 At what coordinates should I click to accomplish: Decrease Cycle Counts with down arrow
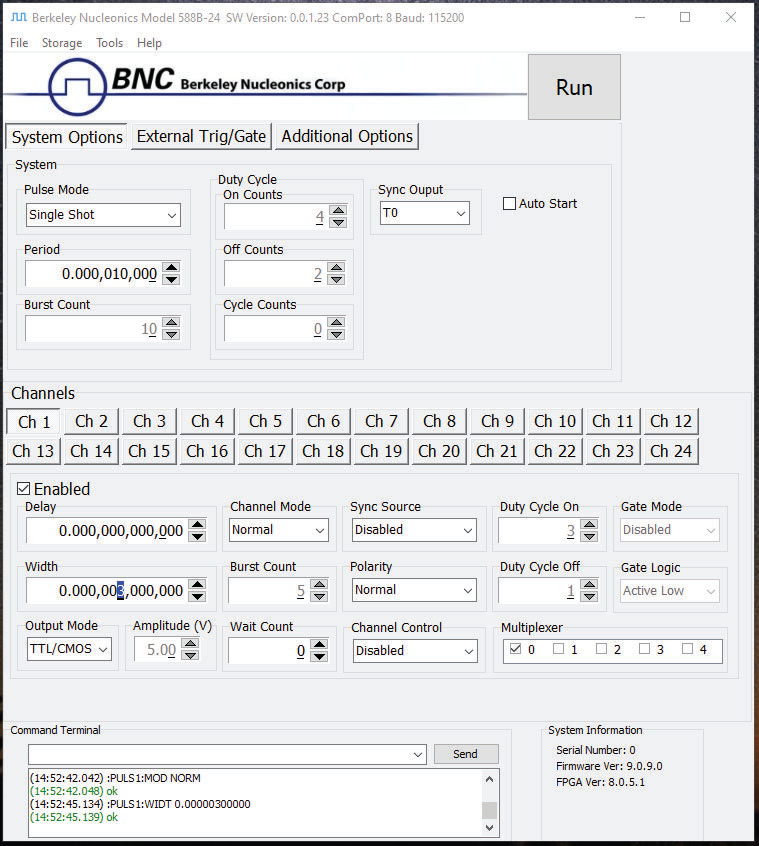coord(337,335)
